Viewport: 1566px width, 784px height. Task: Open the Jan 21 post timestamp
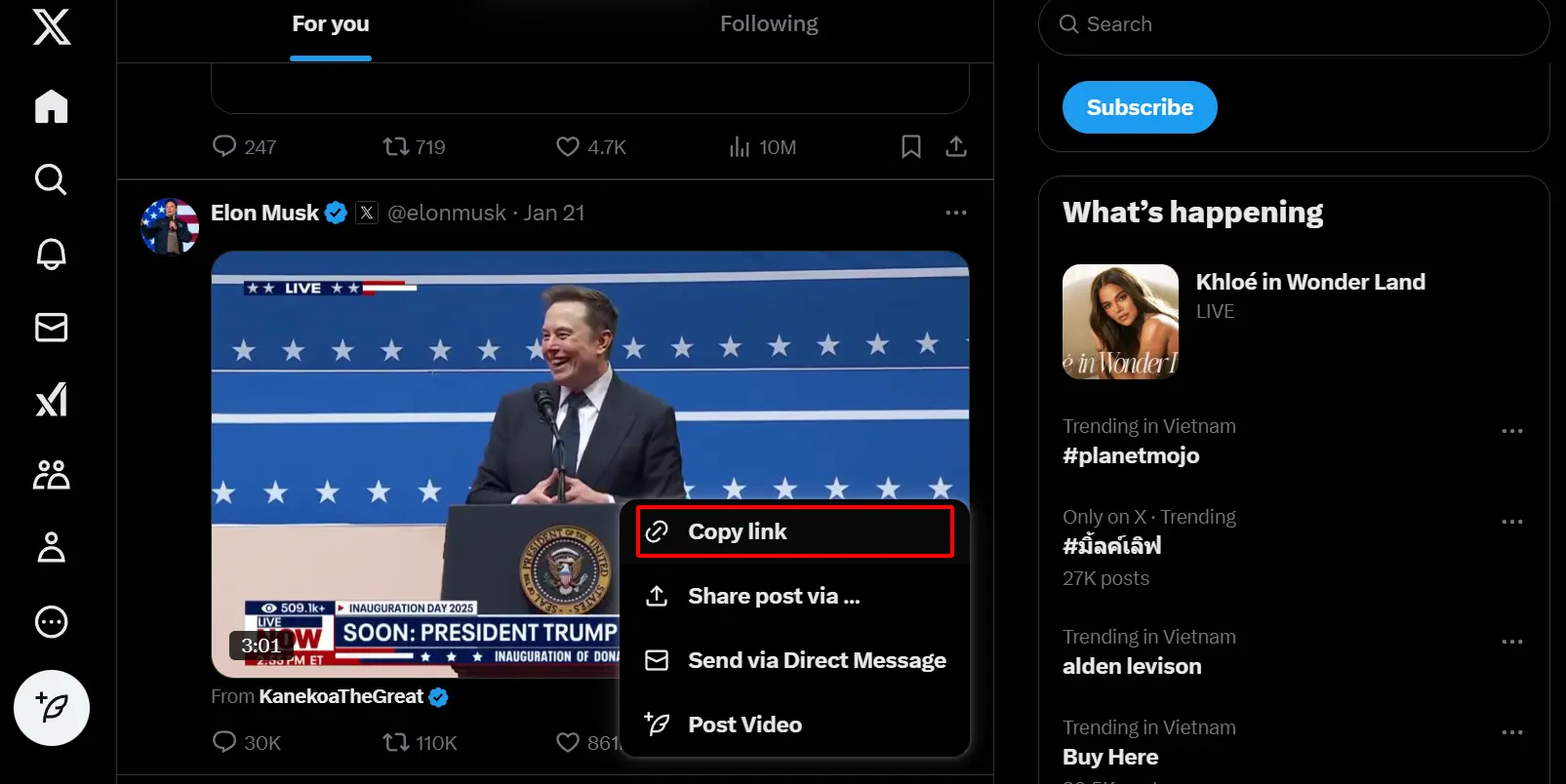pyautogui.click(x=554, y=213)
